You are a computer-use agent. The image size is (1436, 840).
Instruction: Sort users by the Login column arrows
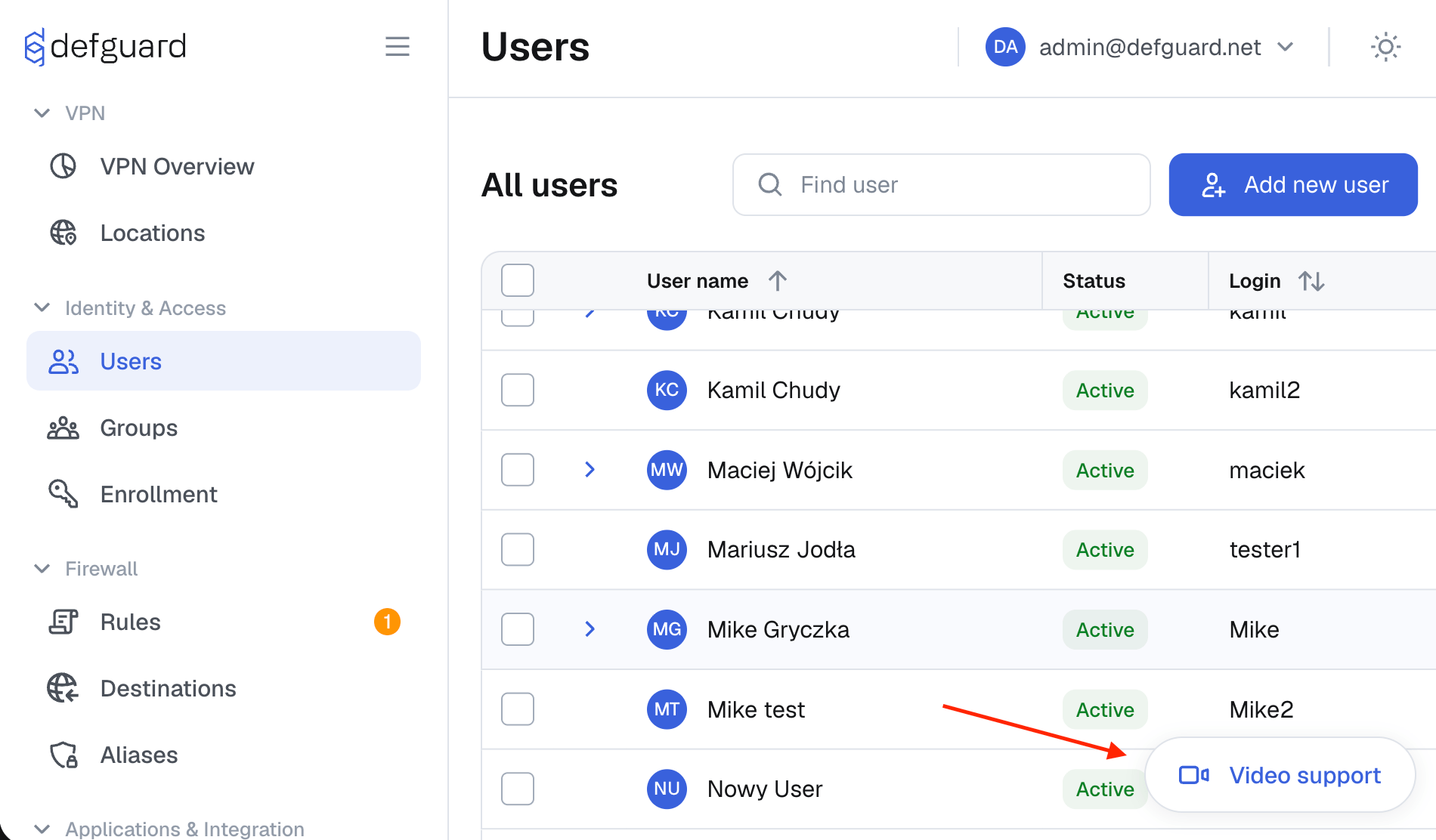coord(1312,280)
